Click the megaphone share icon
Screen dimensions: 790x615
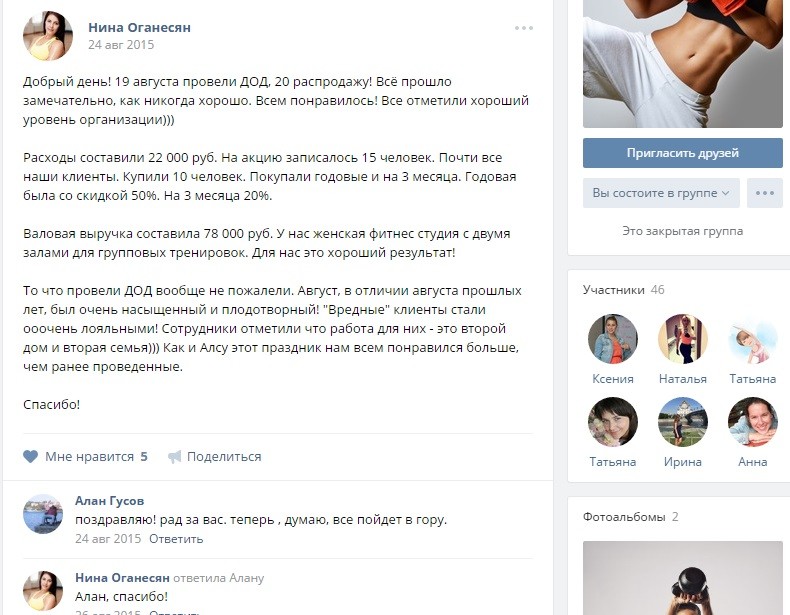pyautogui.click(x=174, y=456)
